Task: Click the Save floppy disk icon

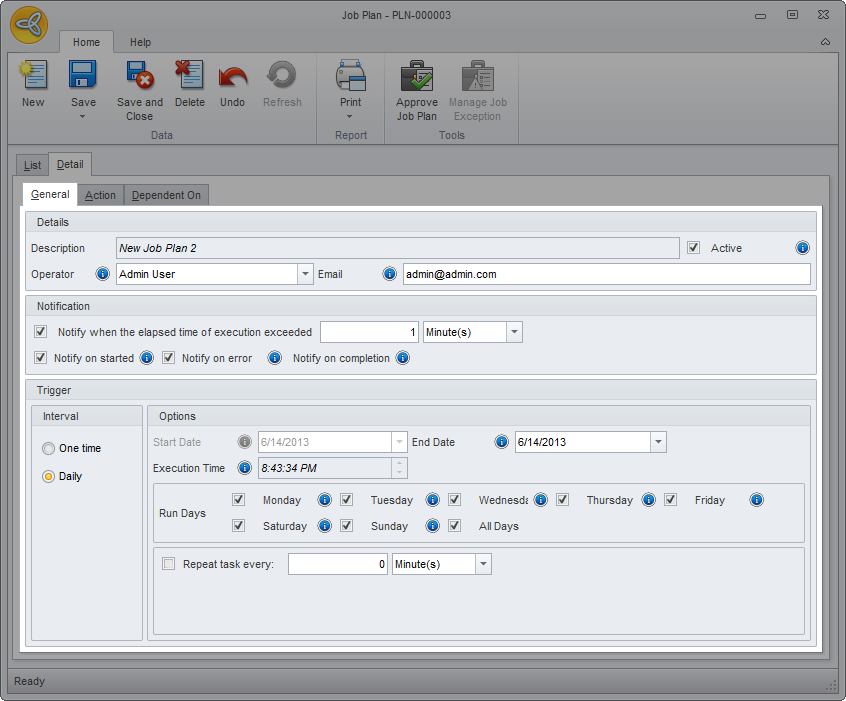Action: click(83, 74)
